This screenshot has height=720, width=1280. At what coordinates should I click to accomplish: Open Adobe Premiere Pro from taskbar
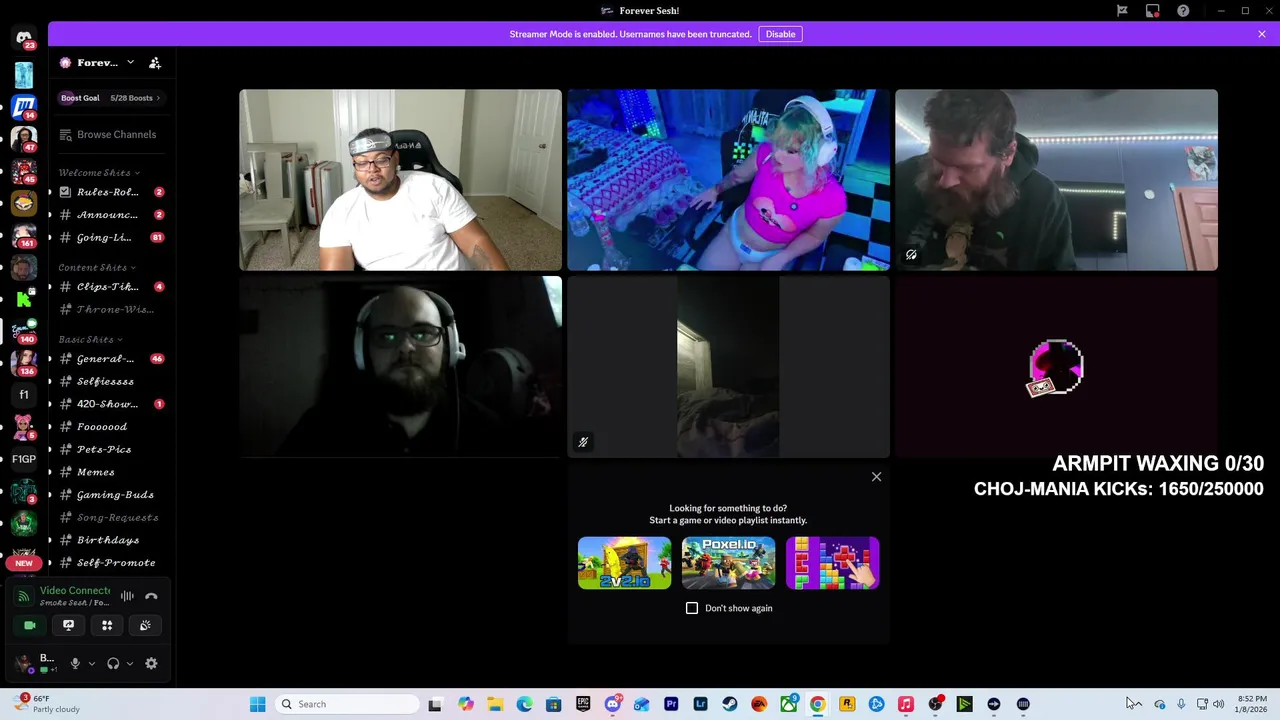671,704
